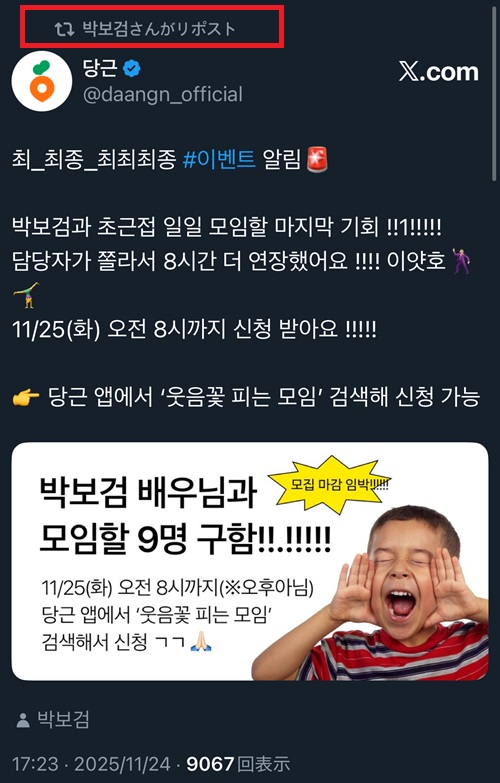Click the 박보검さんがリポスト repost label
Screen dimensions: 500x783
click(158, 29)
